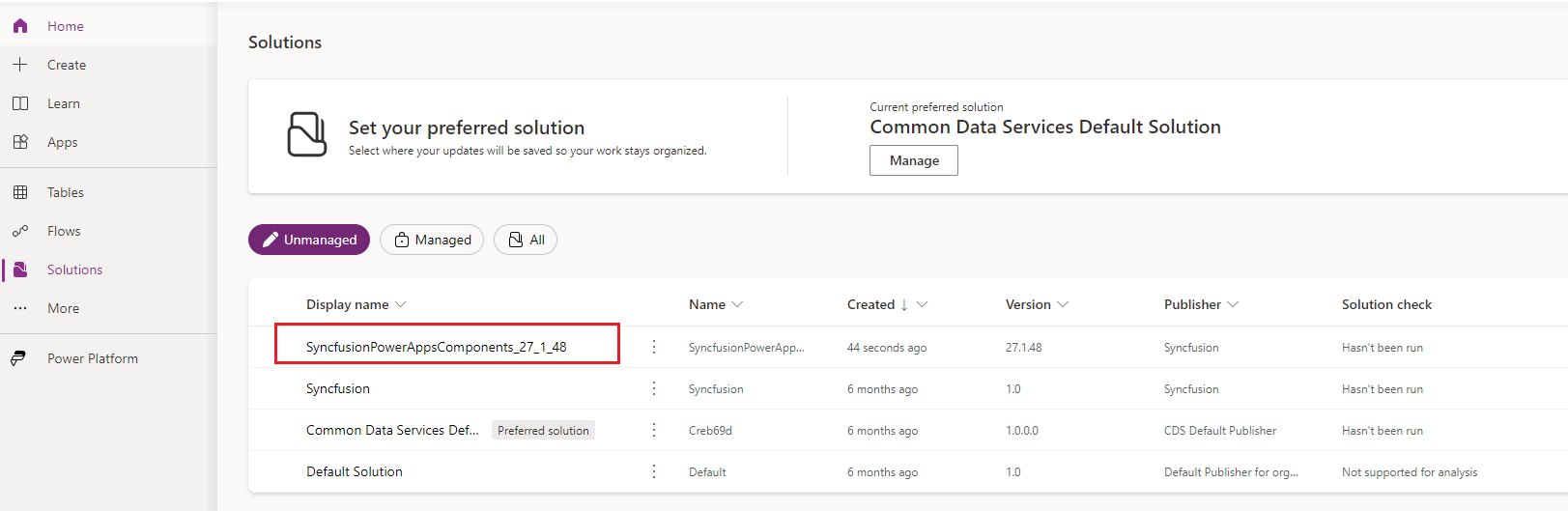Viewport: 1568px width, 511px height.
Task: Open more options for Syncfusion solution row
Action: click(x=654, y=388)
